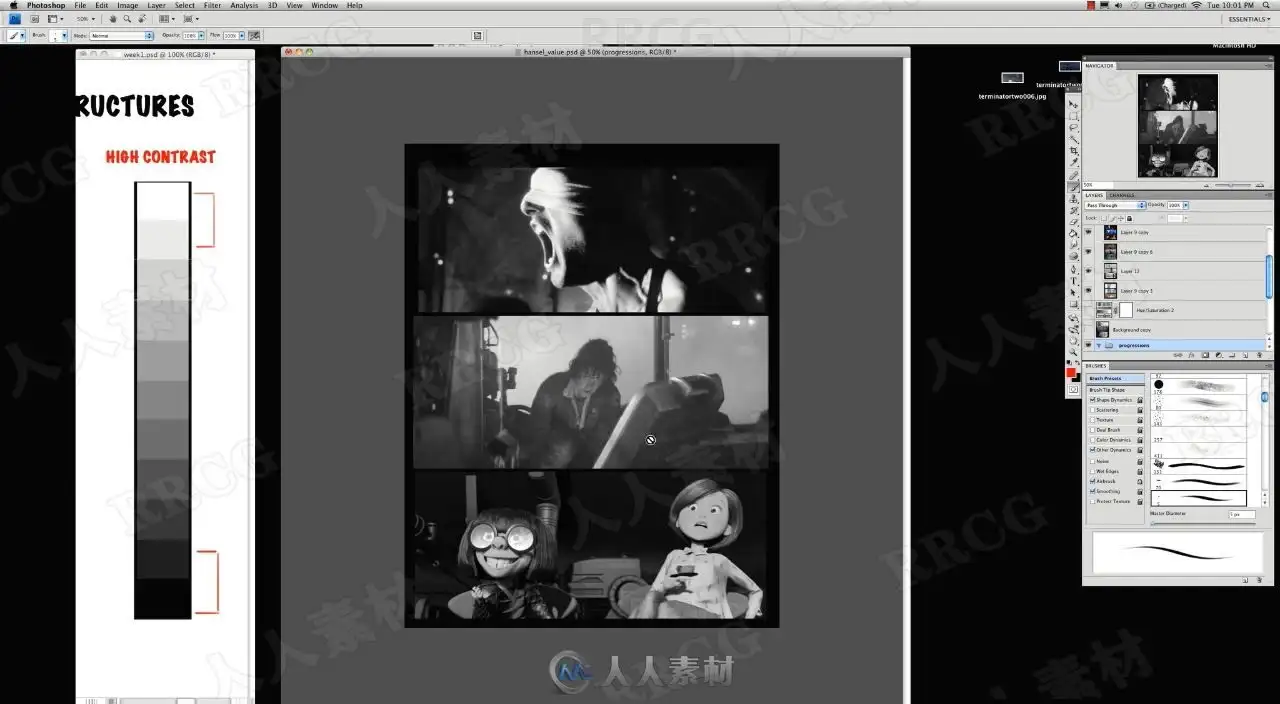Open the Flow slider dropdown in options bar
1280x704 pixels.
click(241, 35)
